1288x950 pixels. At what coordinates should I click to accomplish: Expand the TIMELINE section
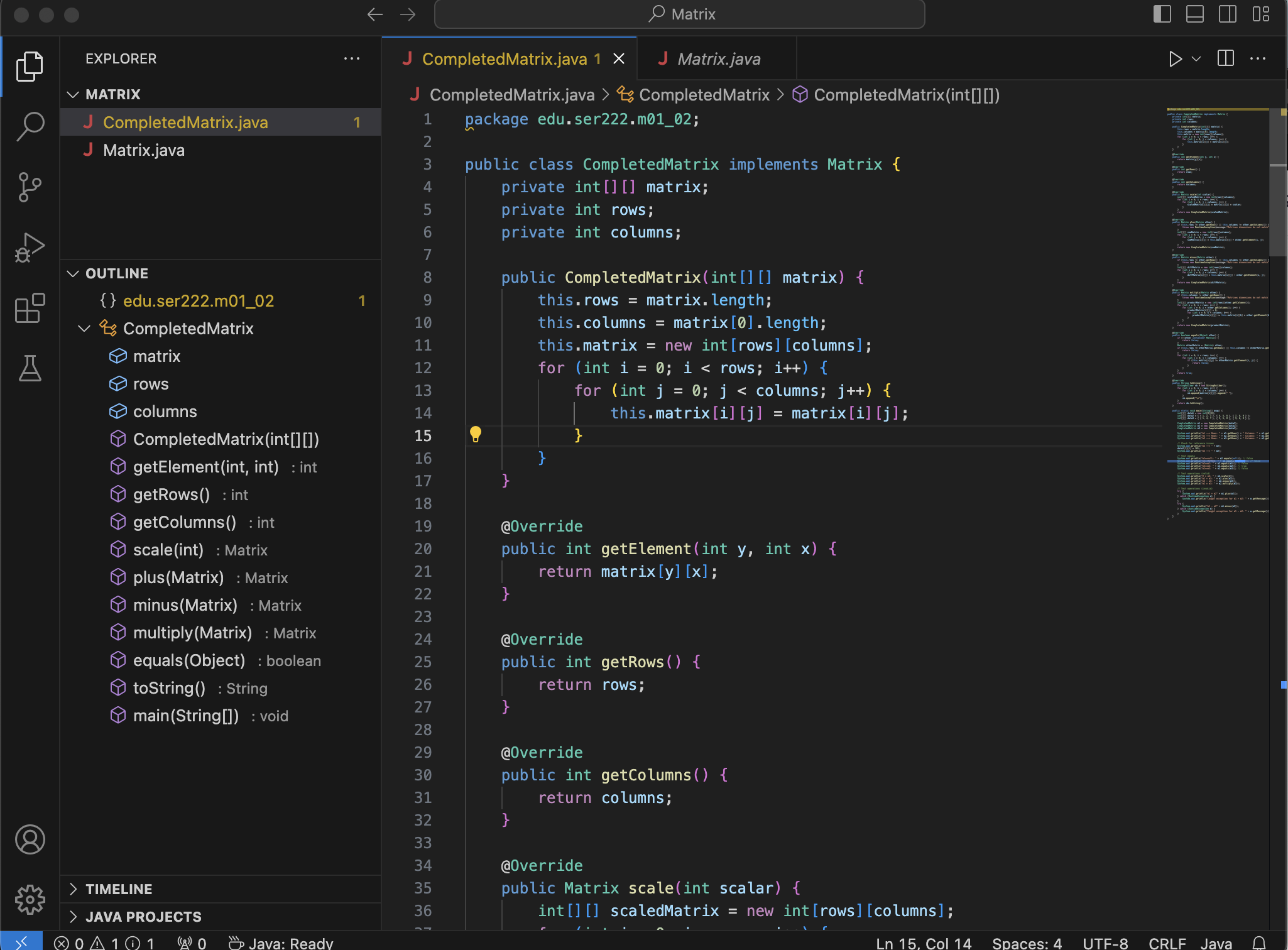119,889
